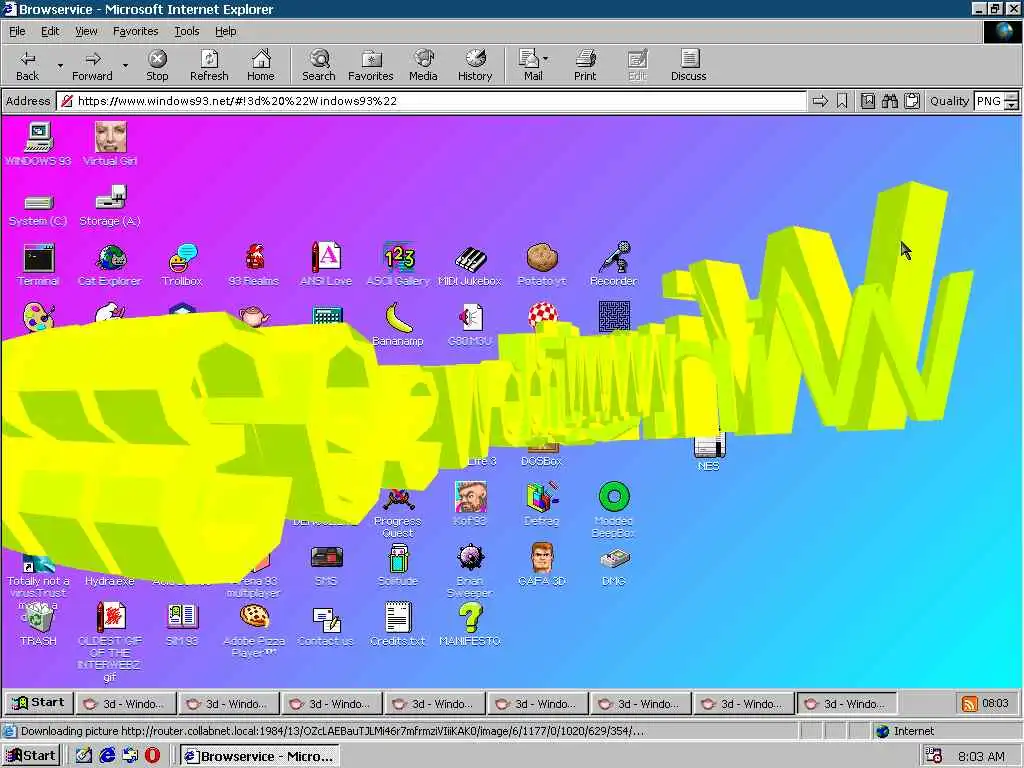
Task: Open the Tools menu
Action: [x=186, y=31]
